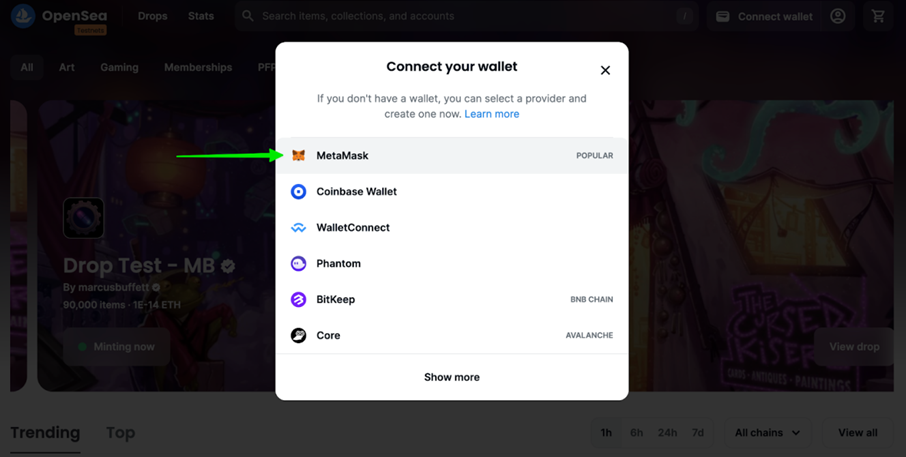Open the shopping cart icon

[x=878, y=16]
